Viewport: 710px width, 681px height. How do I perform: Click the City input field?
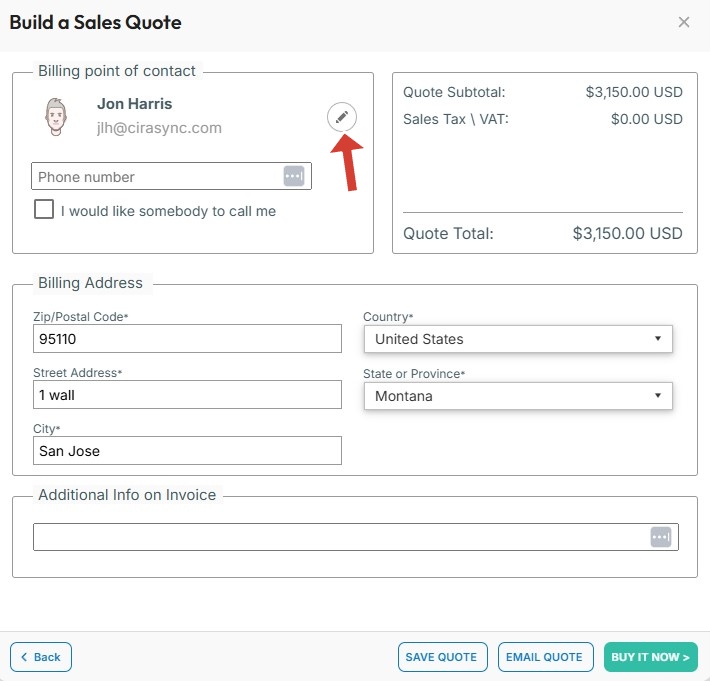187,451
